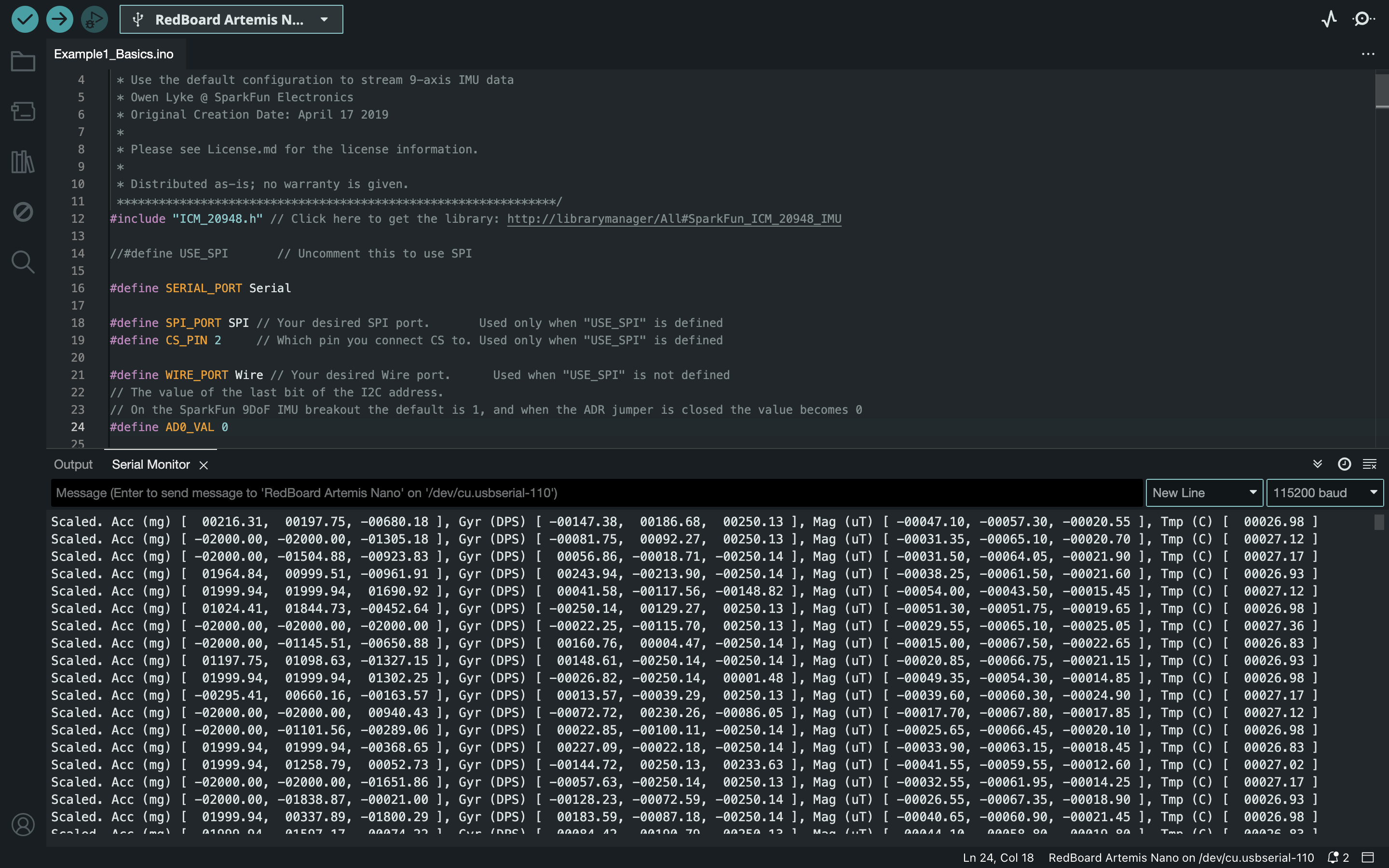Click line number 24 in the gutter
The width and height of the screenshot is (1389, 868).
[x=78, y=427]
